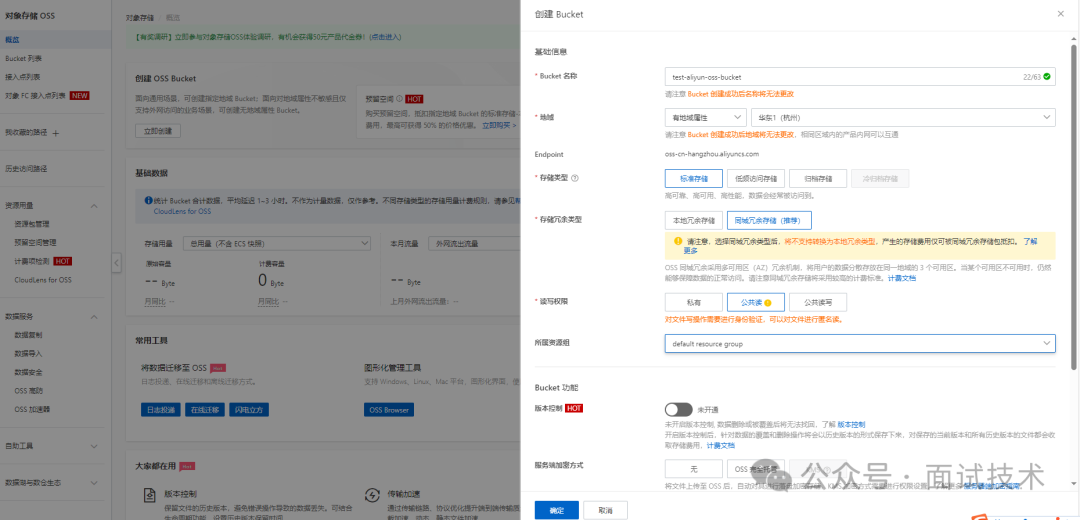Click the Hot tag beside 将数据迁移至 OSS
Image resolution: width=1080 pixels, height=520 pixels.
(218, 368)
